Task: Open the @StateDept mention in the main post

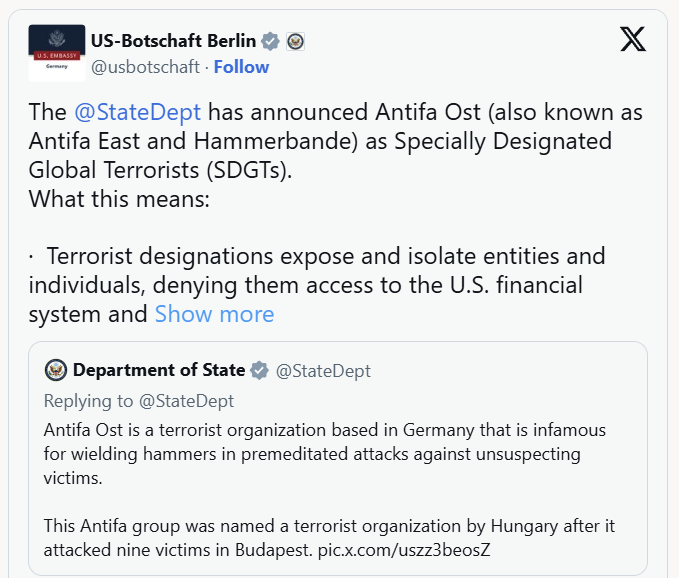Action: [x=137, y=112]
